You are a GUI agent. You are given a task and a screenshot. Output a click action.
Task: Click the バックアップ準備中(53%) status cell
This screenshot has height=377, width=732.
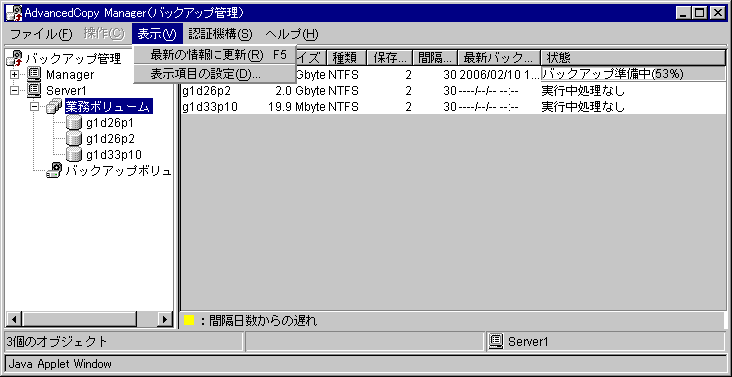coord(633,74)
